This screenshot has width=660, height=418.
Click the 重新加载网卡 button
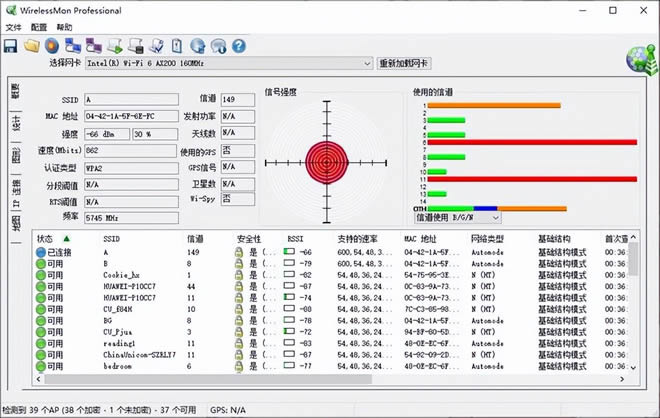pos(404,64)
